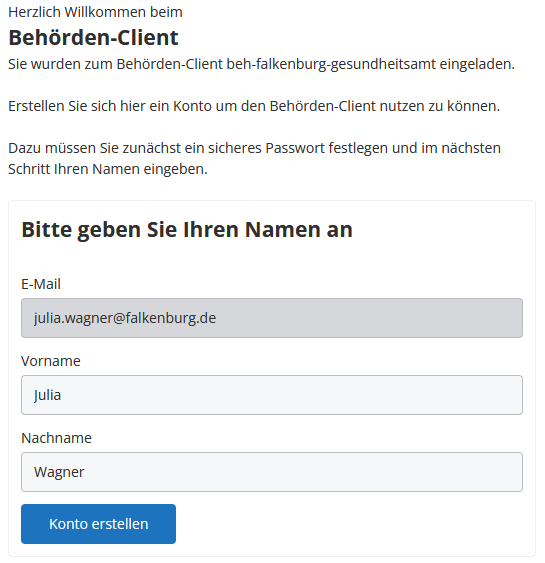
Task: Click the Konto erstellen button
Action: (98, 524)
